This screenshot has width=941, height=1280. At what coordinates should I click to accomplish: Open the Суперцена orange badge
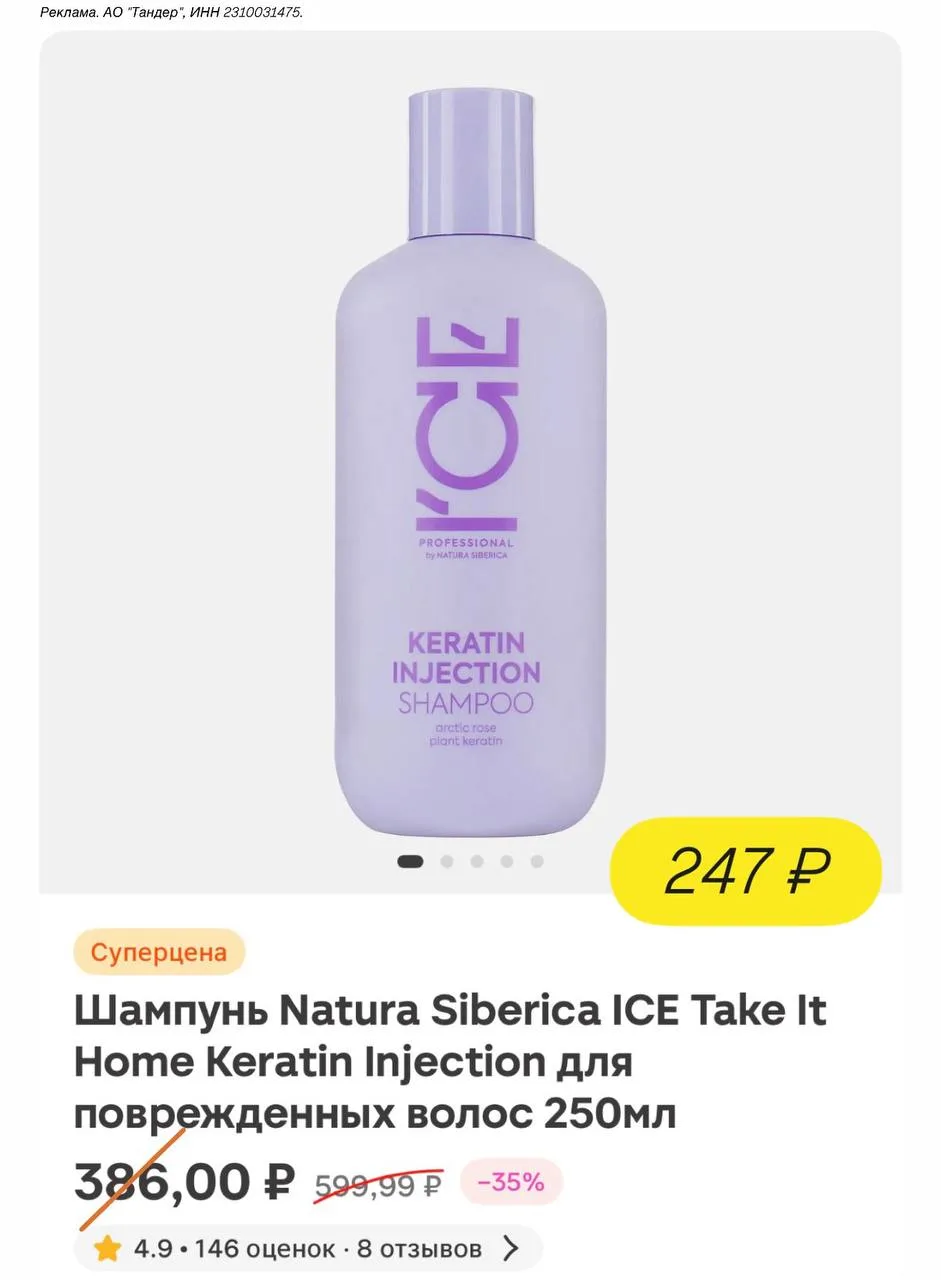tap(159, 952)
